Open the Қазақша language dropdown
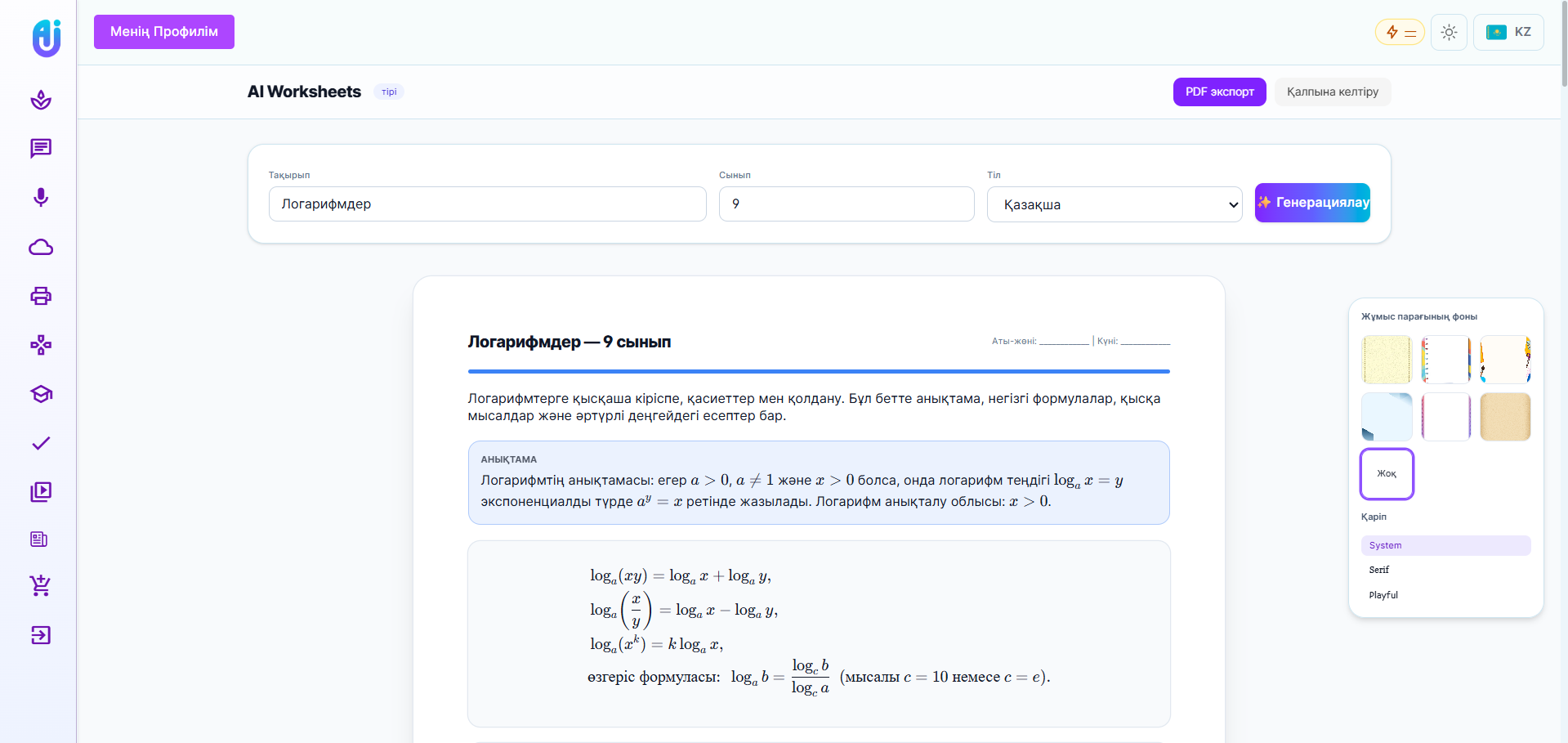The image size is (1568, 743). click(1114, 204)
